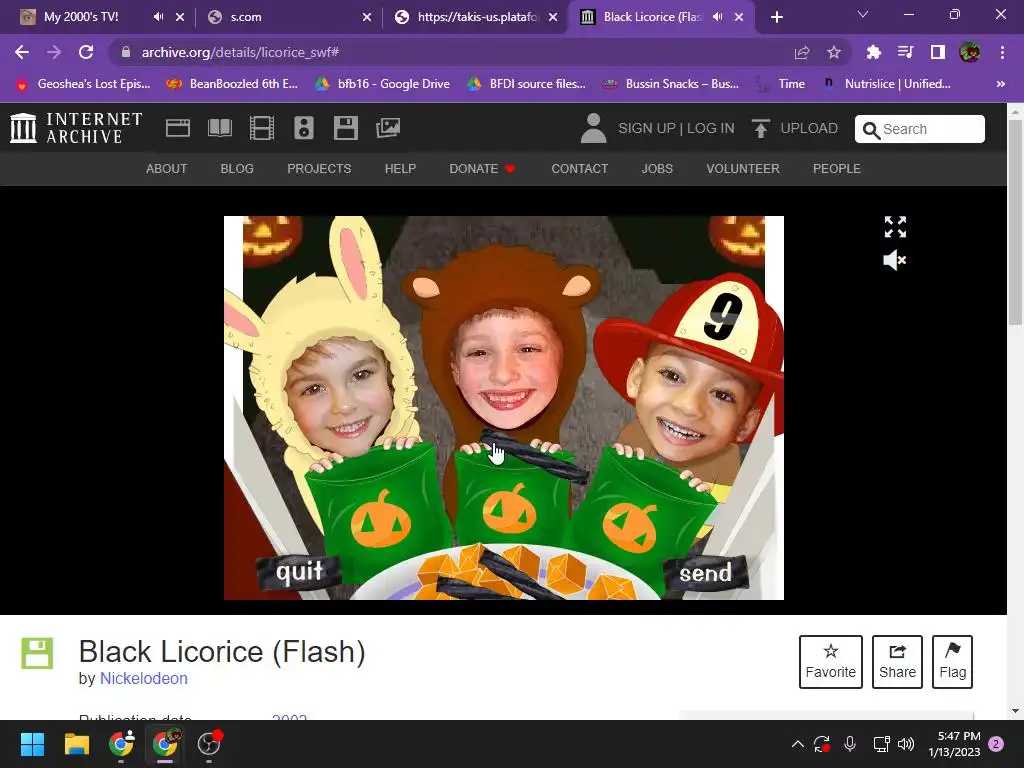Open the PROJECTS nav item

click(319, 168)
